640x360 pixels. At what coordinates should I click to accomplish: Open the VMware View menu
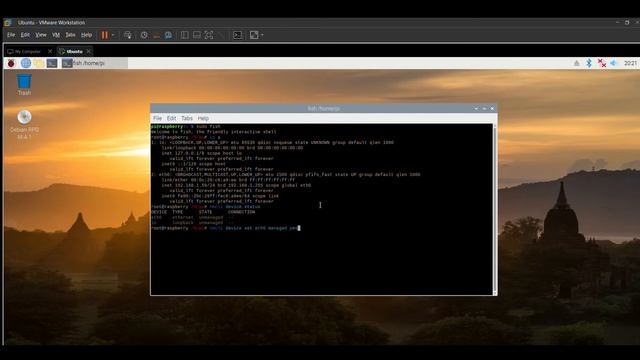[x=41, y=35]
